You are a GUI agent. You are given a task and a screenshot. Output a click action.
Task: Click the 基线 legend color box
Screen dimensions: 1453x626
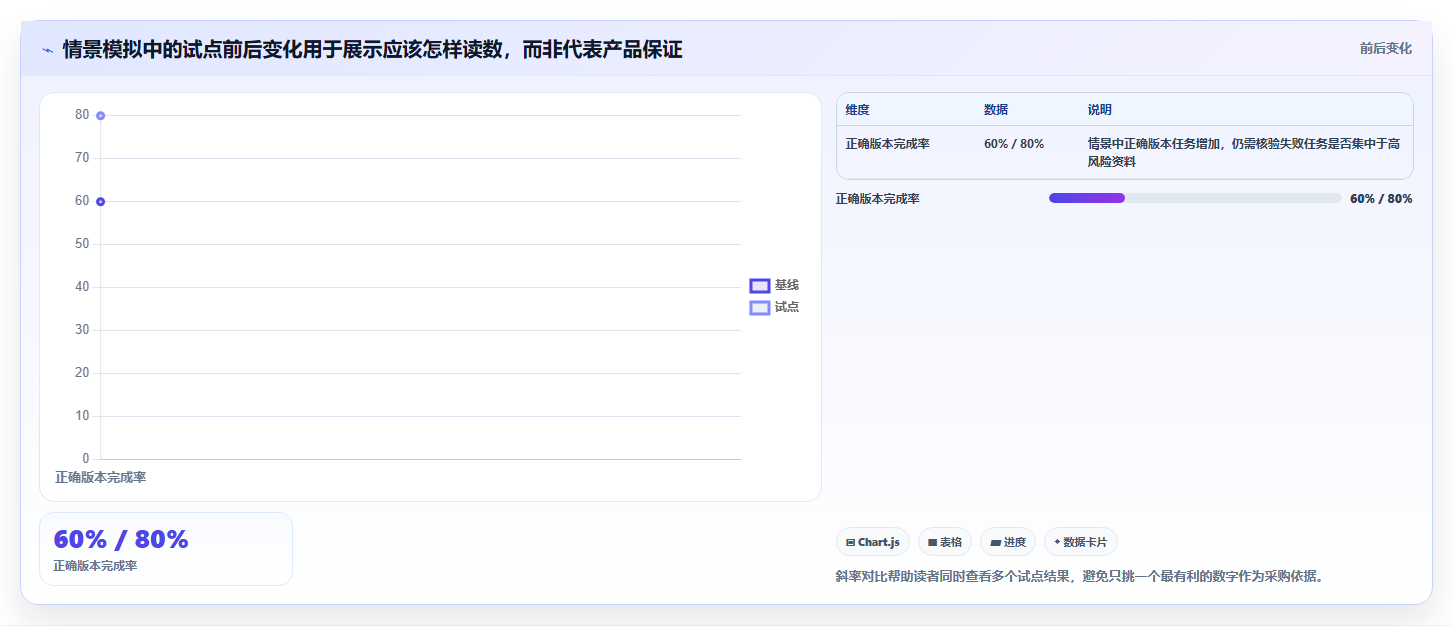coord(760,286)
